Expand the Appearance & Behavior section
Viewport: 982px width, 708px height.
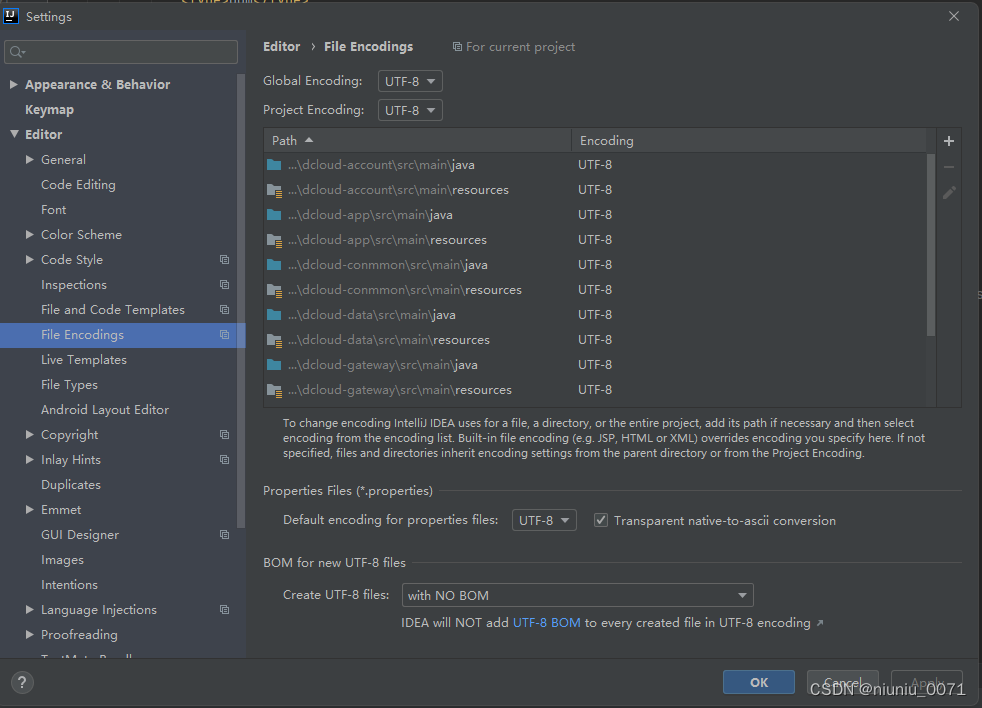tap(14, 84)
